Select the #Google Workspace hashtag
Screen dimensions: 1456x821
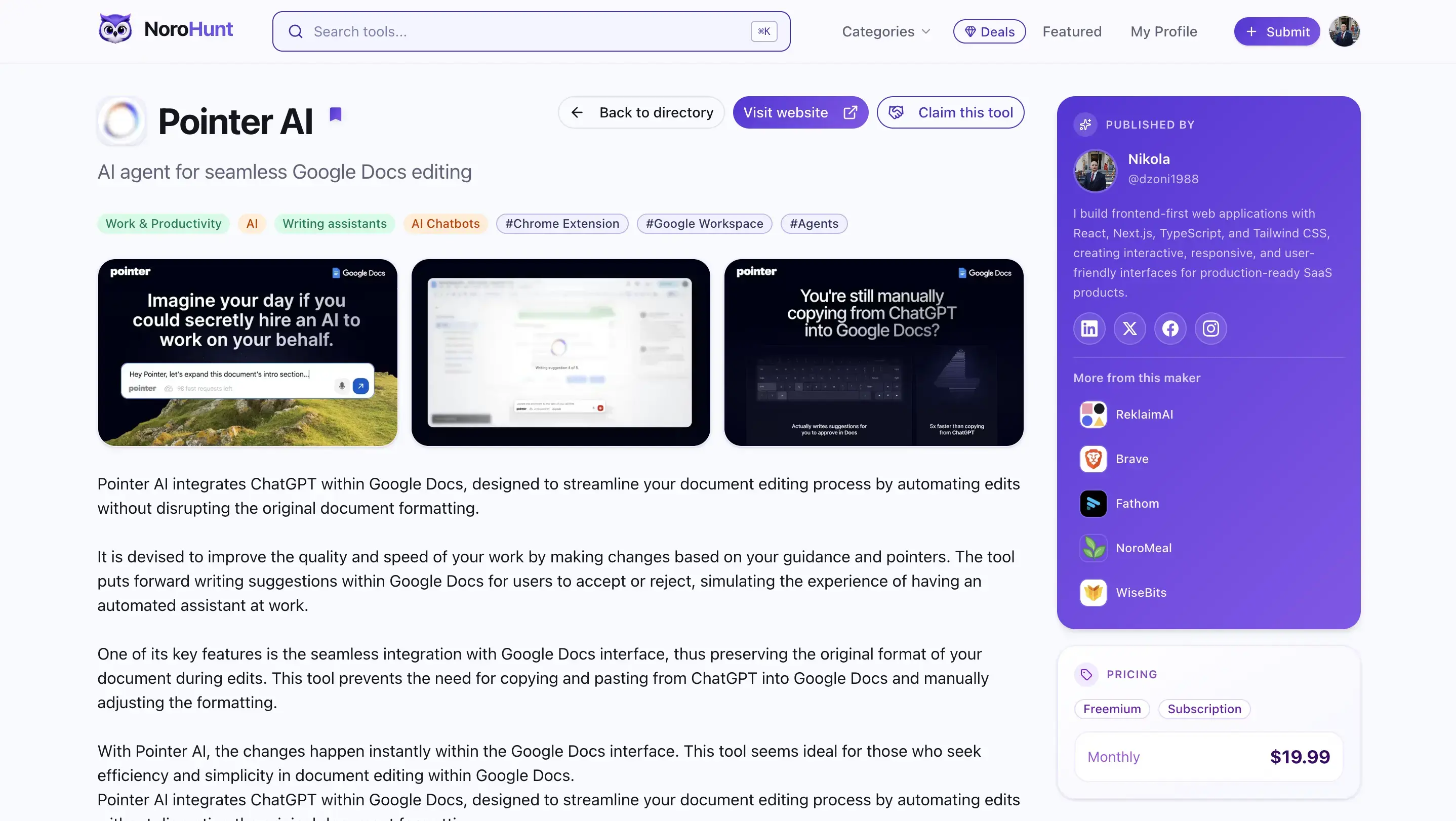pos(704,224)
